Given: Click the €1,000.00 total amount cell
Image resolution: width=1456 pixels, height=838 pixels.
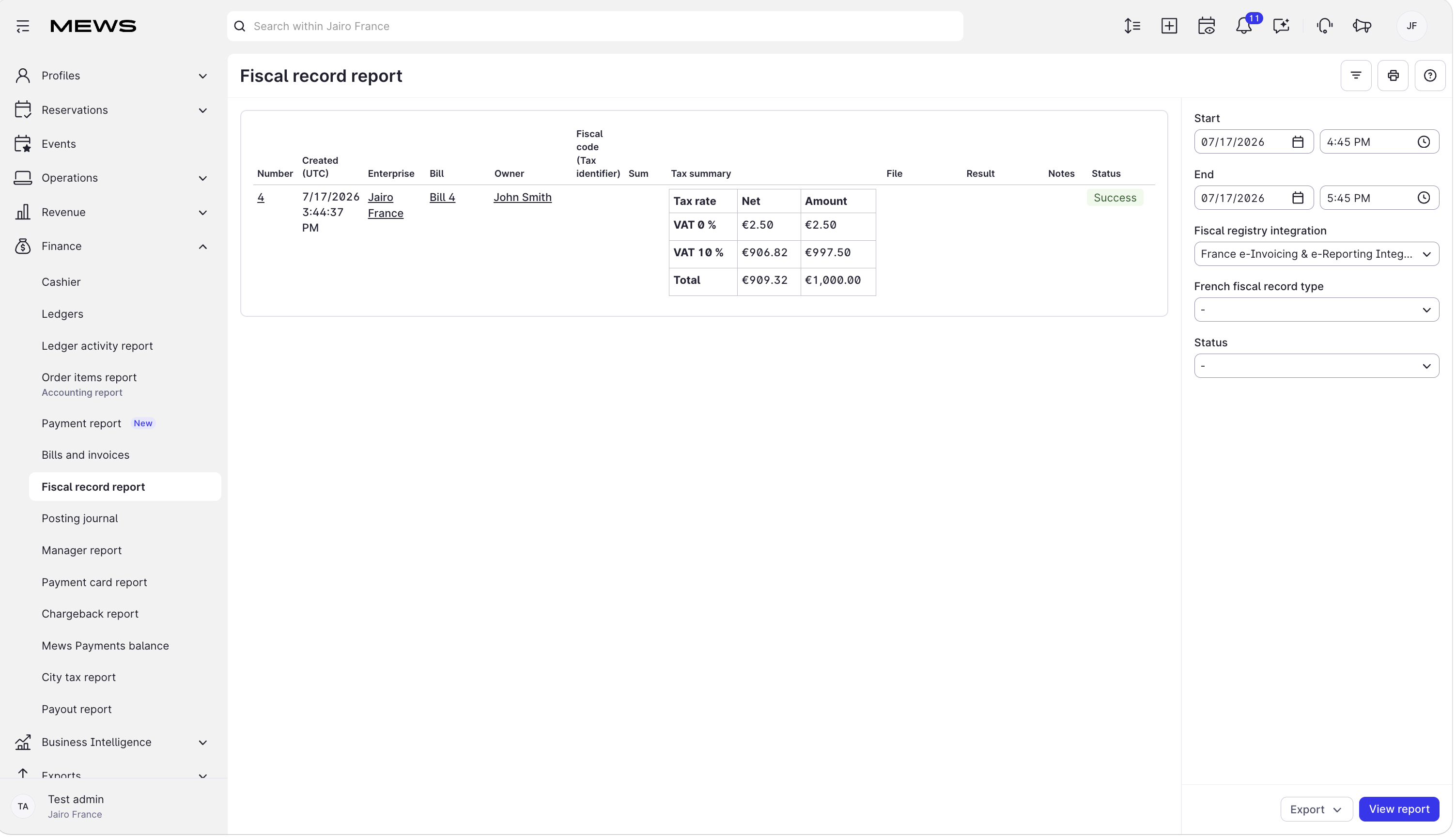Looking at the screenshot, I should tap(839, 282).
